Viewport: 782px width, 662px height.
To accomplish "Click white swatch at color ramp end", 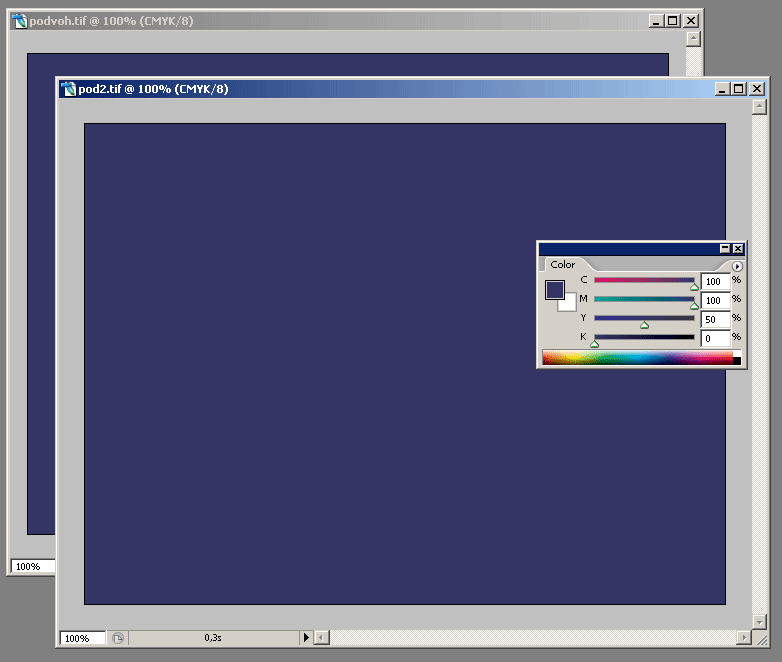I will tap(737, 354).
